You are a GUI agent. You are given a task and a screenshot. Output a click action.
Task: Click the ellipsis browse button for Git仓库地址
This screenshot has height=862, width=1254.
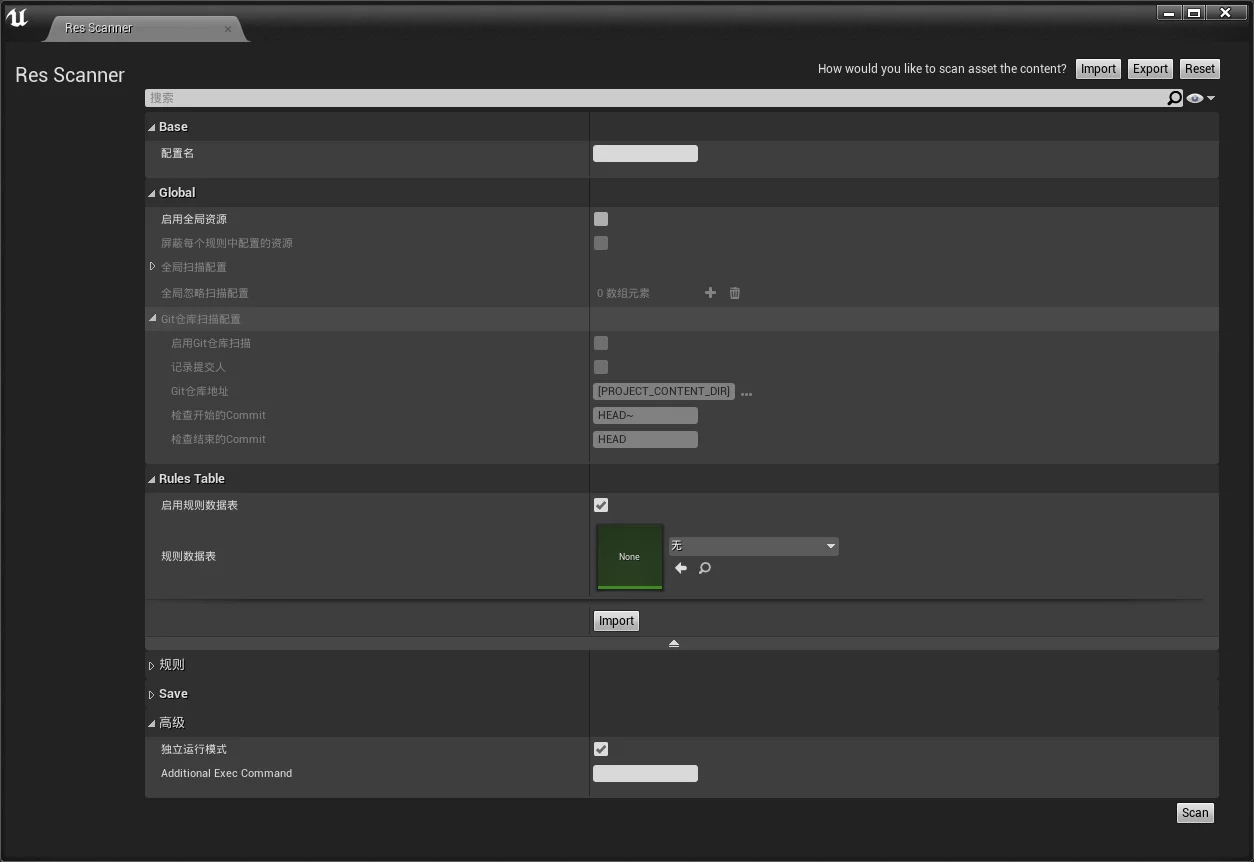tap(746, 393)
